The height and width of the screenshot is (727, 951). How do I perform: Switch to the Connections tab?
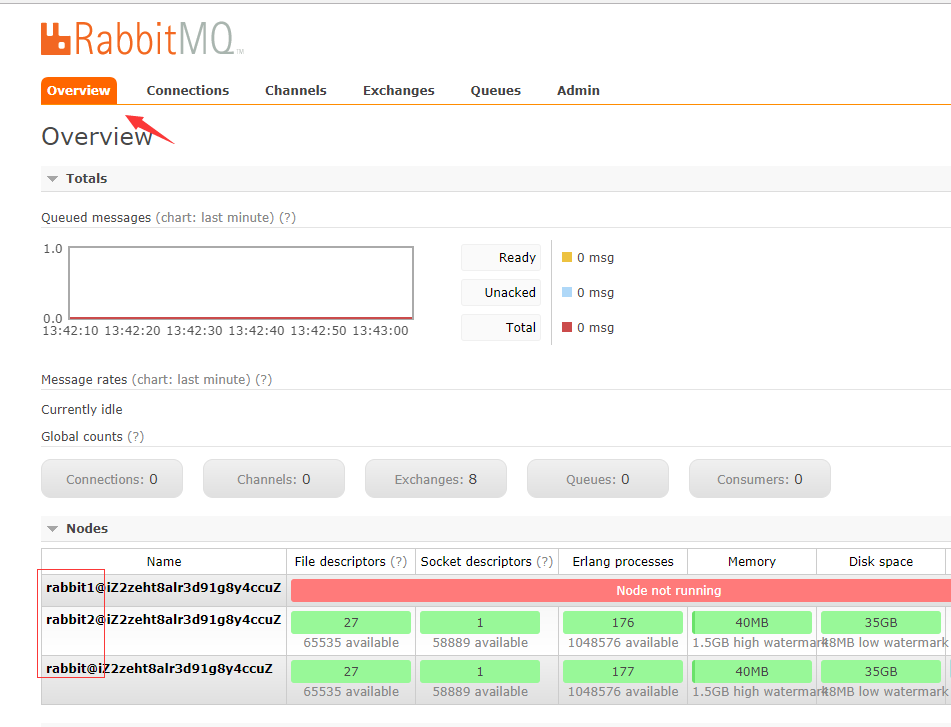pyautogui.click(x=188, y=91)
